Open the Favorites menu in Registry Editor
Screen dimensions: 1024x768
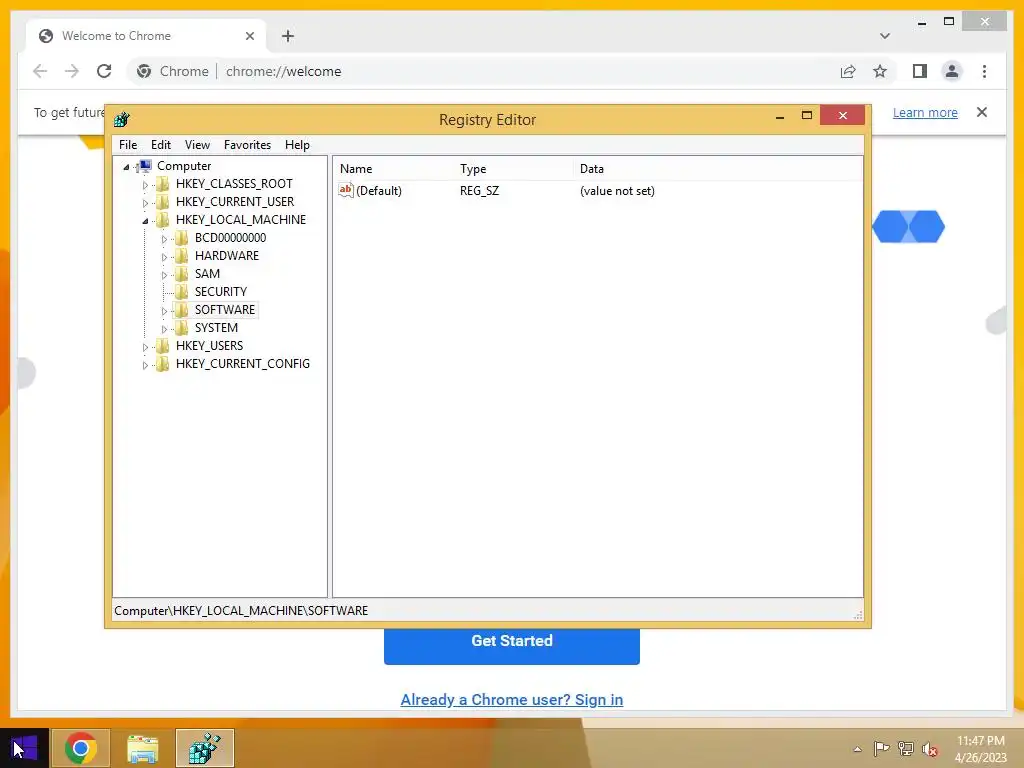[247, 145]
